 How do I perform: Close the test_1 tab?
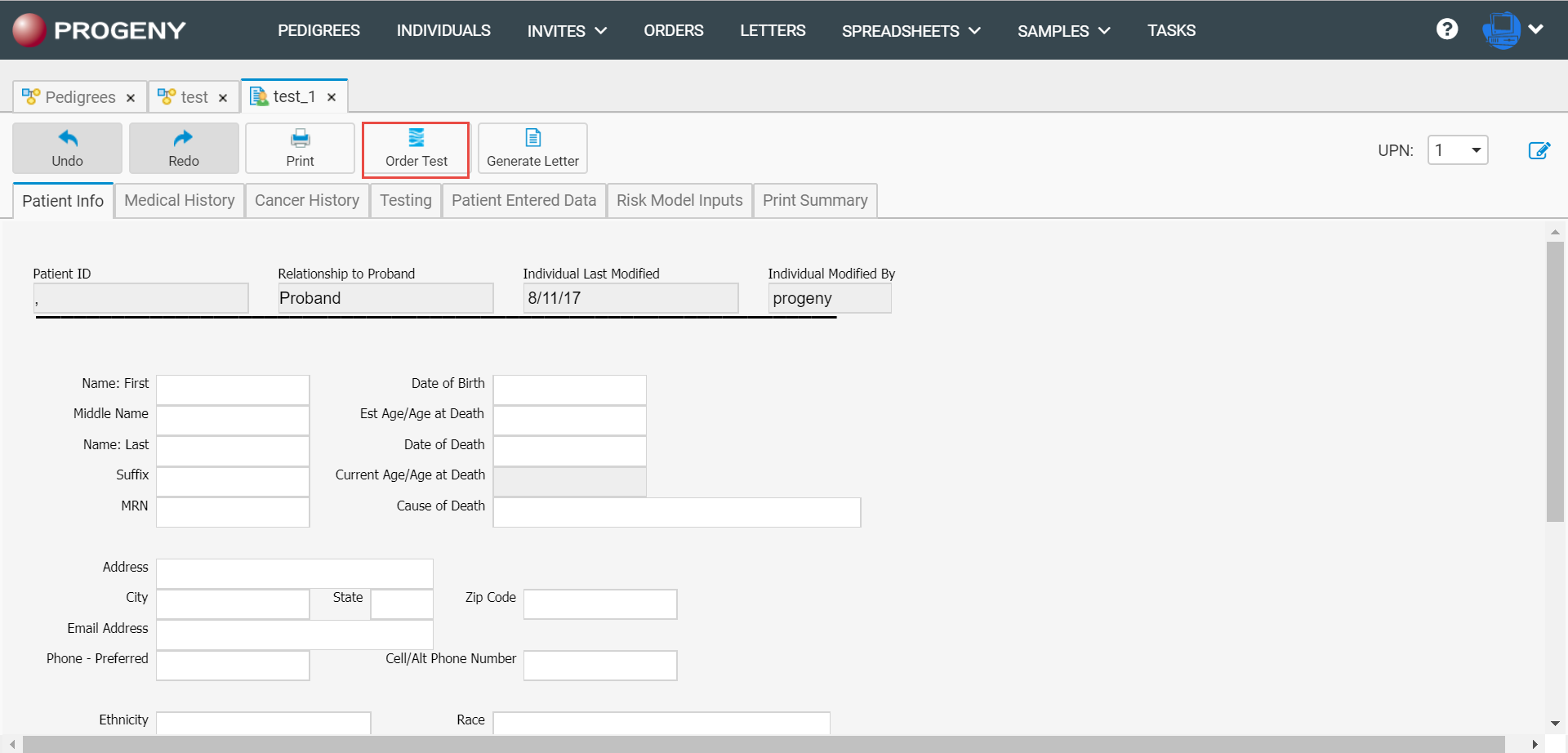coord(332,97)
